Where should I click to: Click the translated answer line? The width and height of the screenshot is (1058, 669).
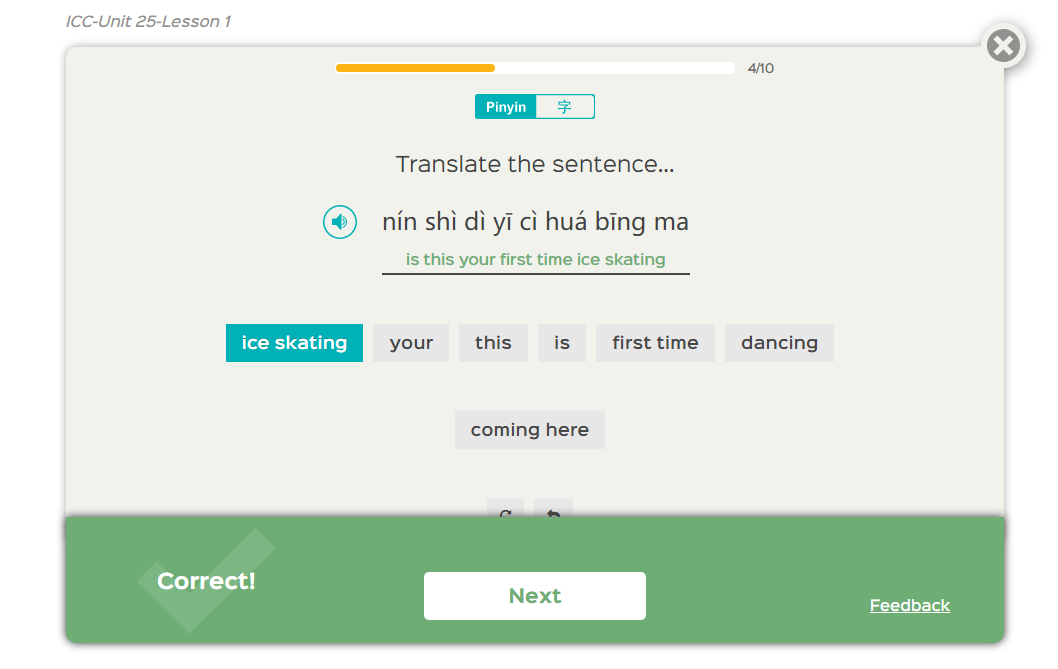coord(535,260)
